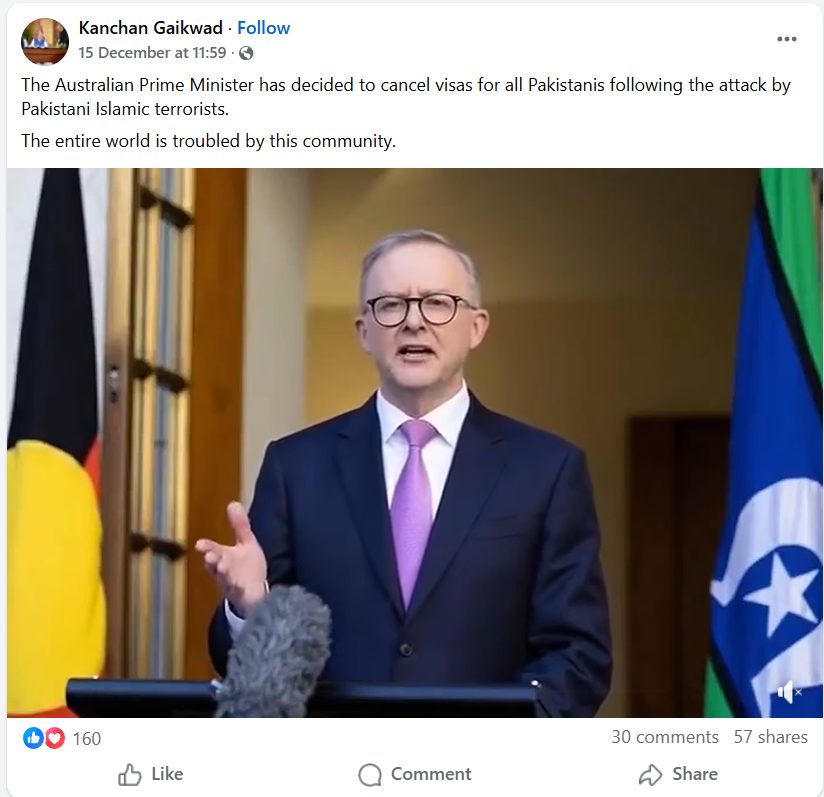824x797 pixels.
Task: Open the 15 December at 11:59 timestamp
Action: coord(152,53)
